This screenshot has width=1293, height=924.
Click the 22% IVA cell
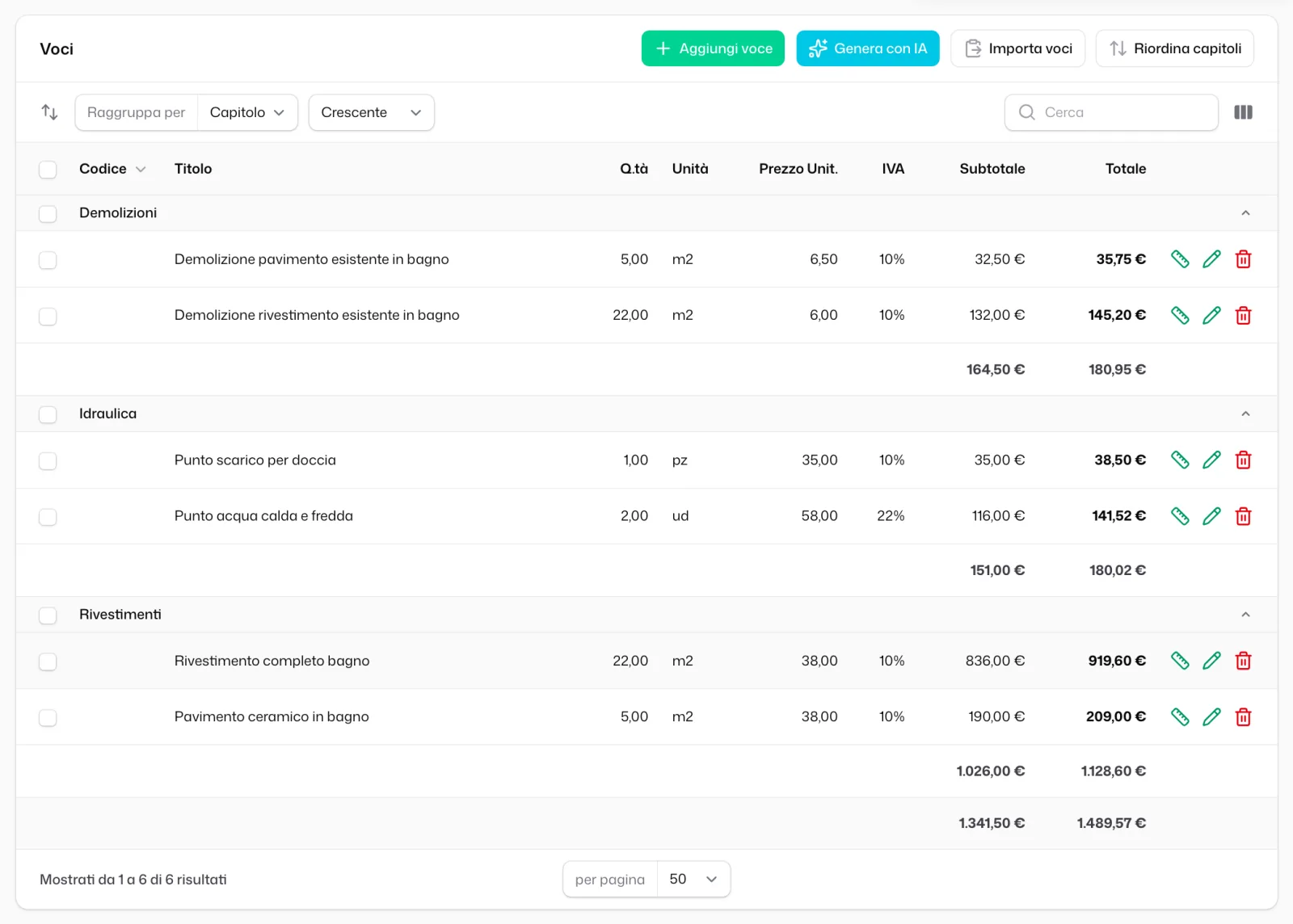click(x=891, y=516)
